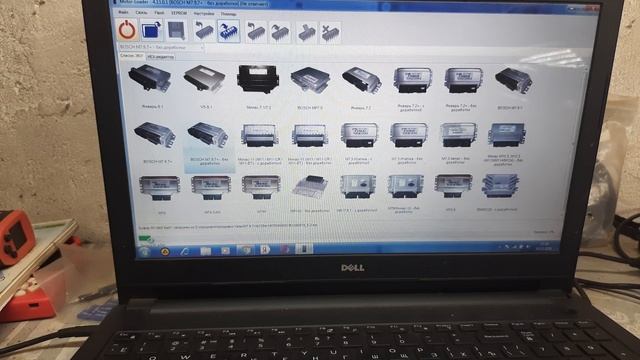Click the second gray chip read icon

pyautogui.click(x=256, y=32)
